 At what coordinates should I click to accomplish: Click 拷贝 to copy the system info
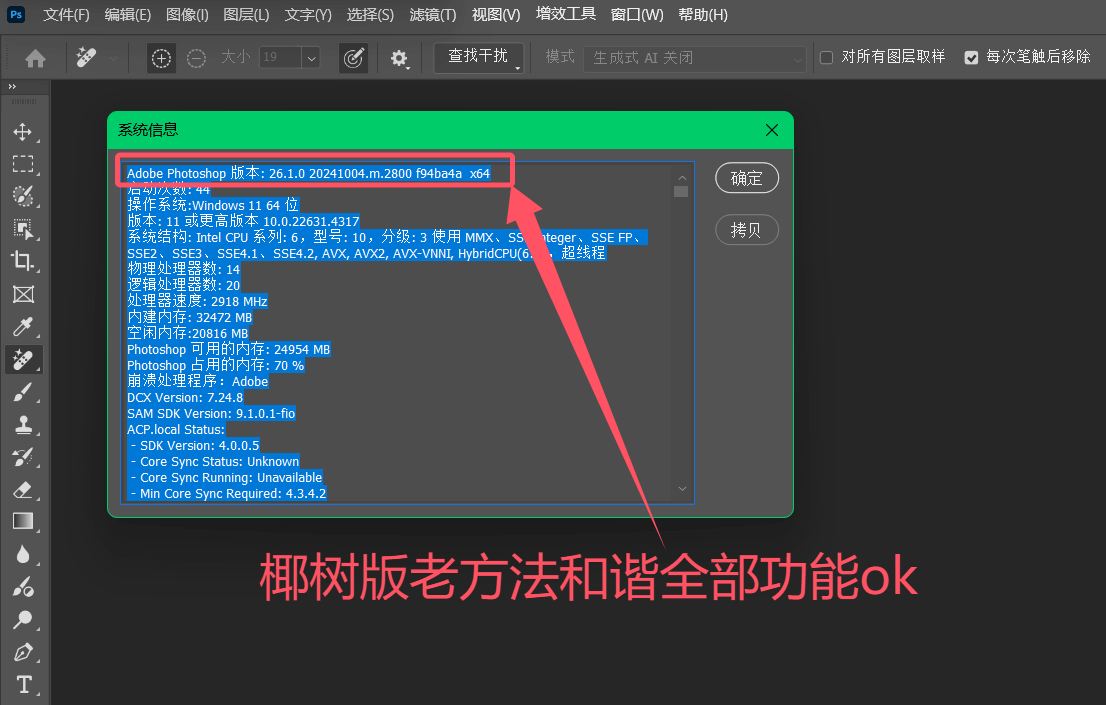click(x=747, y=230)
